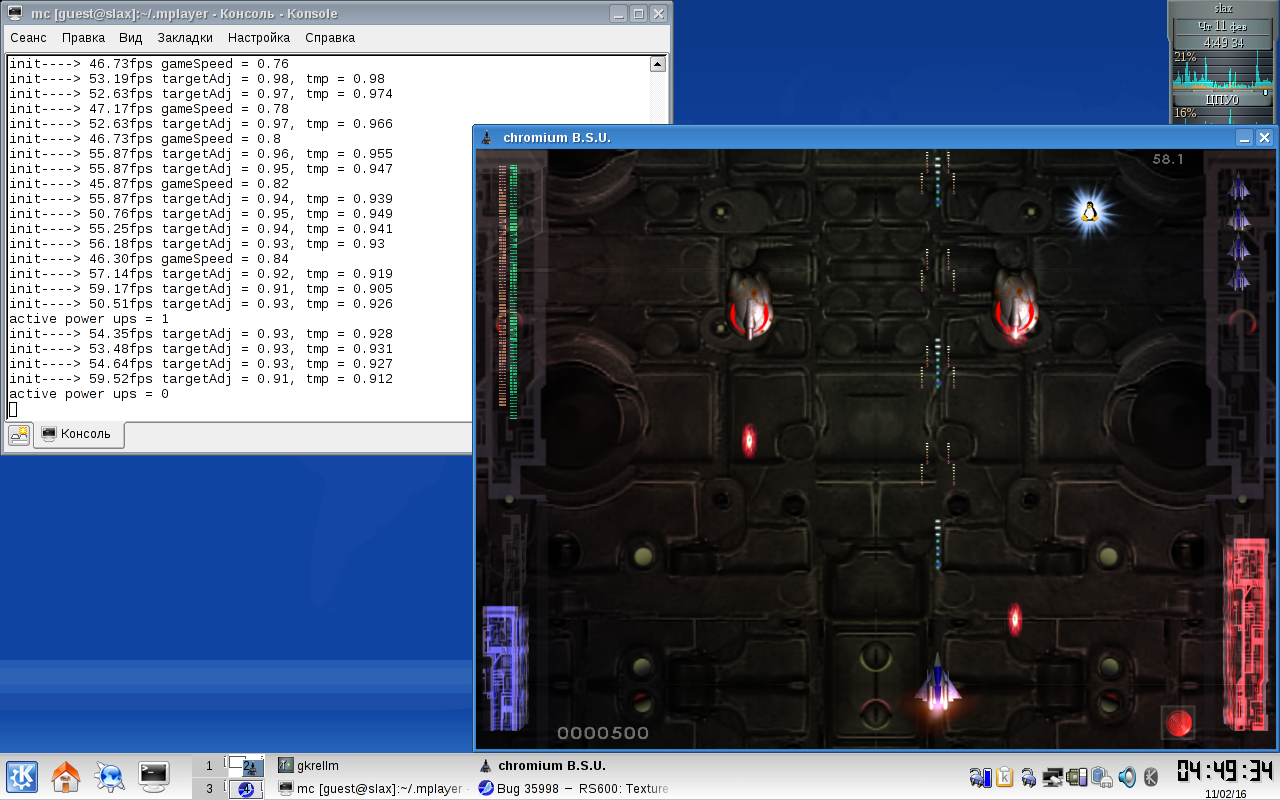
Task: Expand the Закладки menu
Action: [185, 38]
